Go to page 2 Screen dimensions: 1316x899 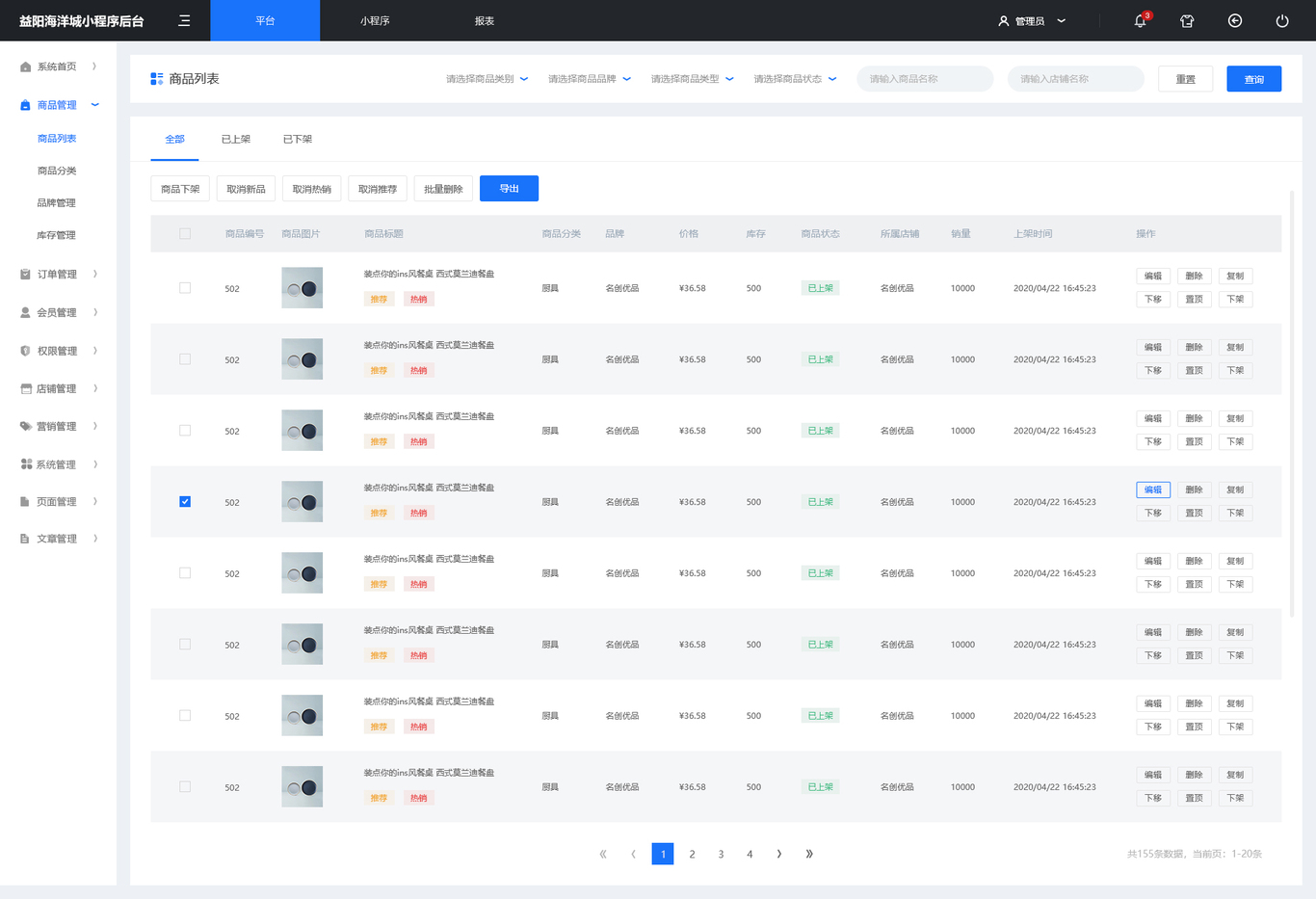click(x=692, y=854)
